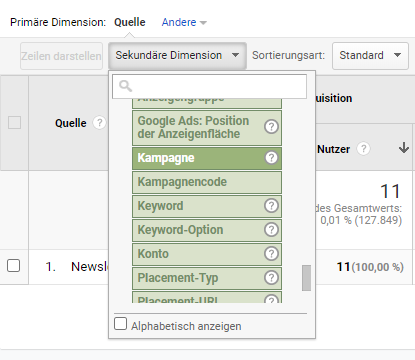The image size is (415, 360).
Task: Click help icon for Google Ads Position
Action: 271,127
